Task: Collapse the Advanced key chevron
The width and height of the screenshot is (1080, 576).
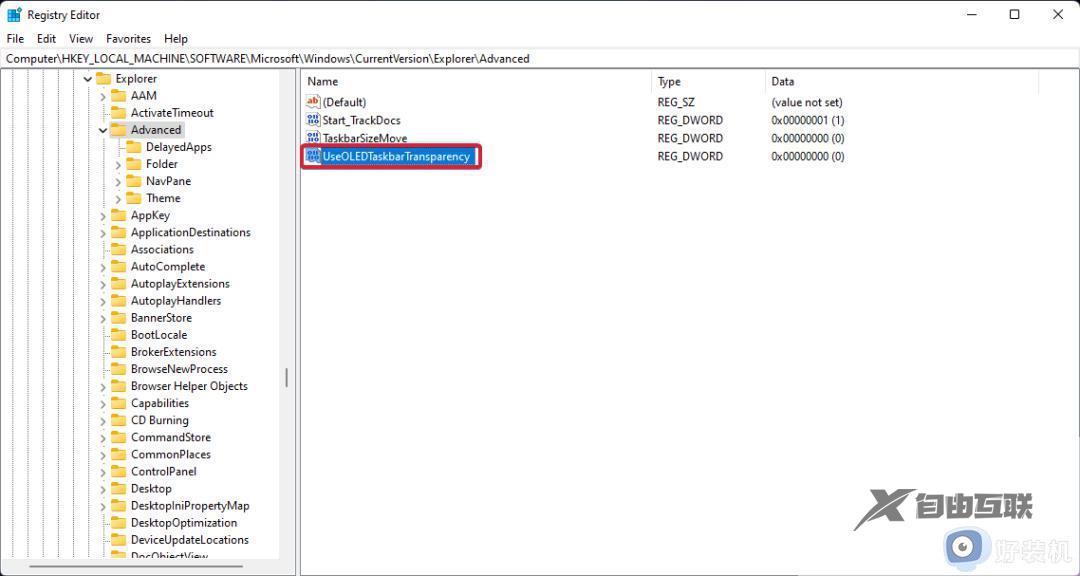Action: click(103, 129)
